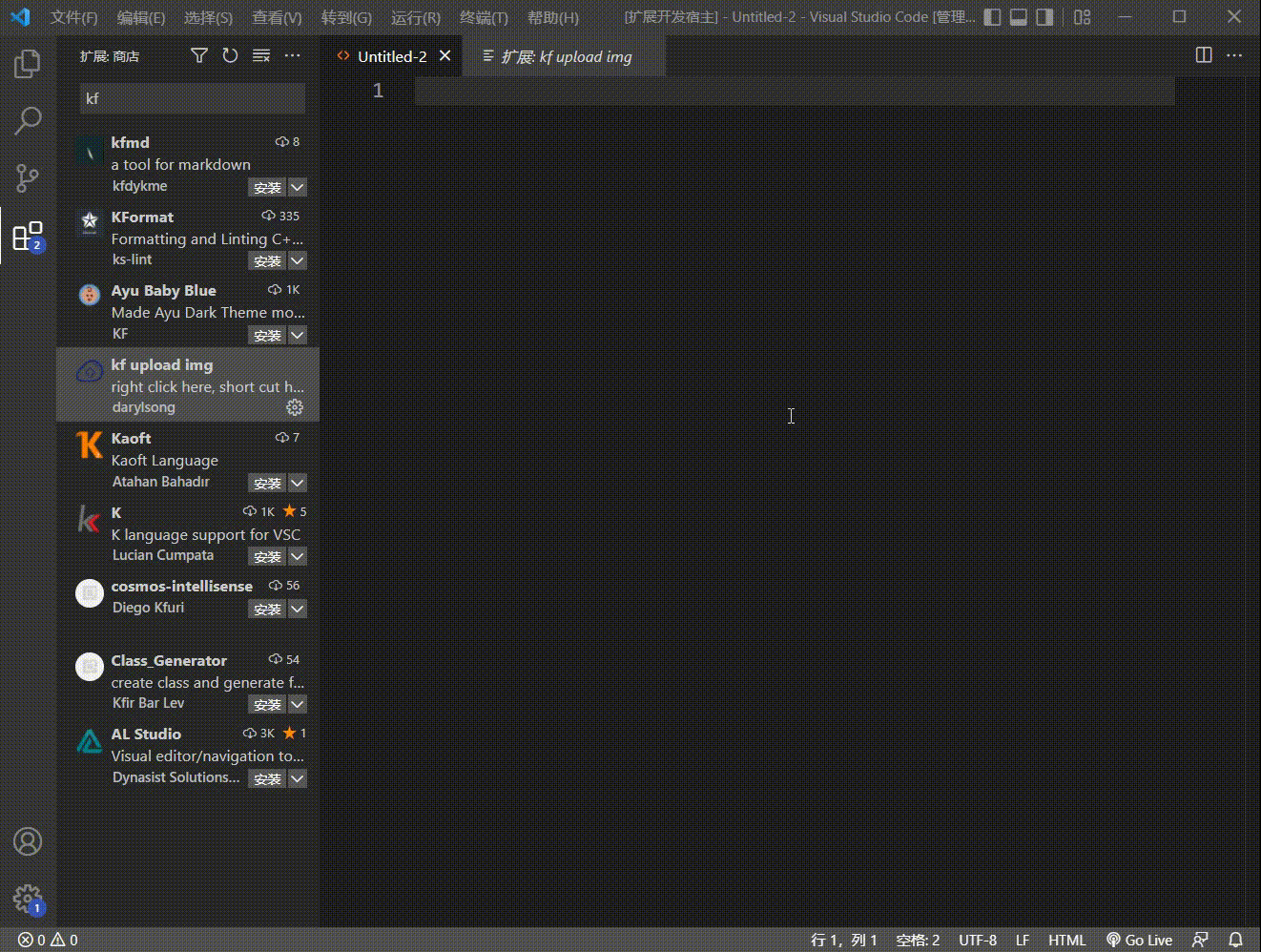Open the 查看(V) menu

click(x=277, y=17)
